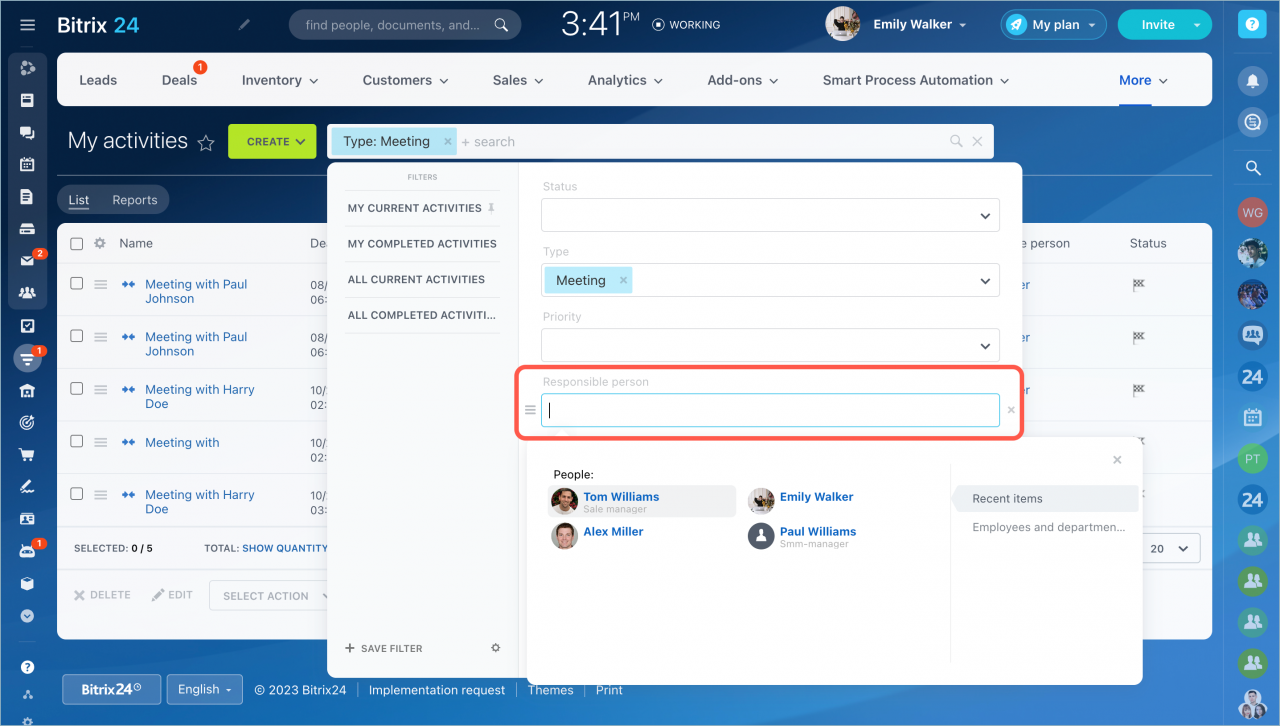Expand the Analytics menu
The width and height of the screenshot is (1280, 726).
[625, 80]
